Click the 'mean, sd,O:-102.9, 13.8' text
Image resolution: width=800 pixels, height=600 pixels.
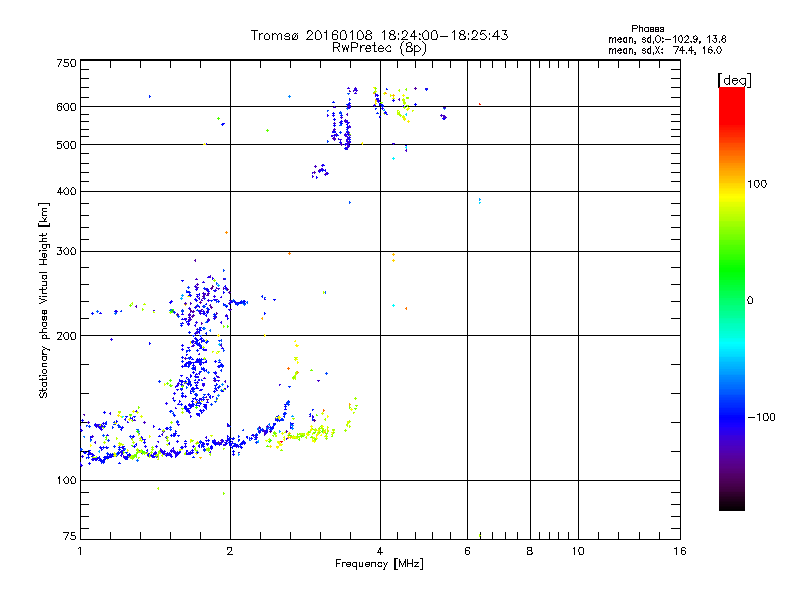point(667,39)
